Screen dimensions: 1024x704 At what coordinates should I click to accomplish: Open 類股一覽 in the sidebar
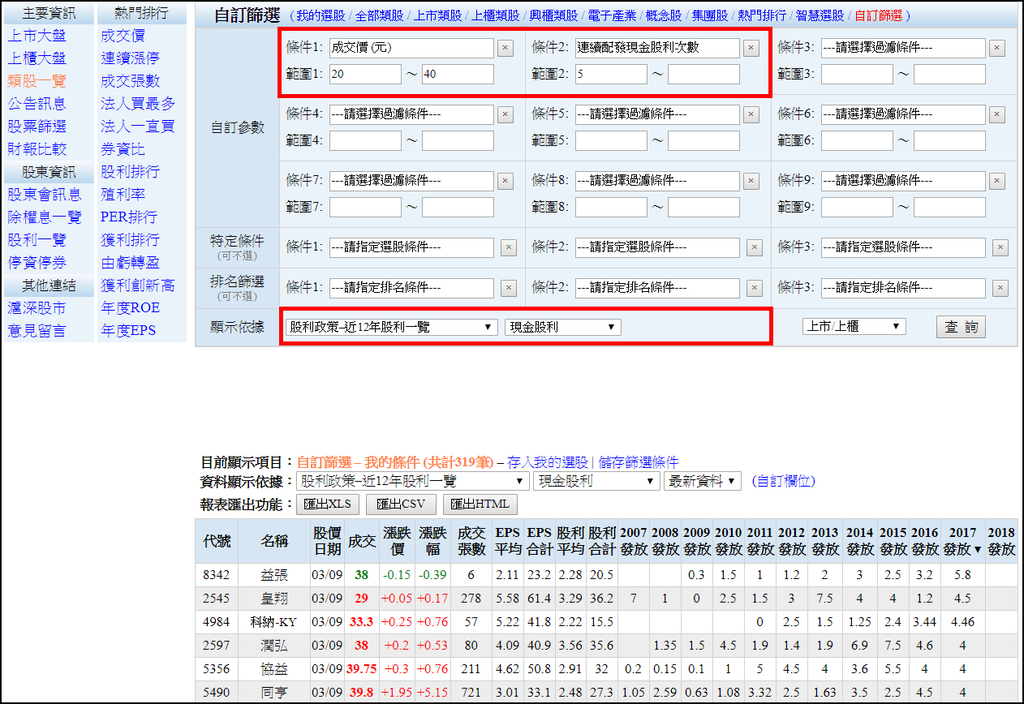37,81
